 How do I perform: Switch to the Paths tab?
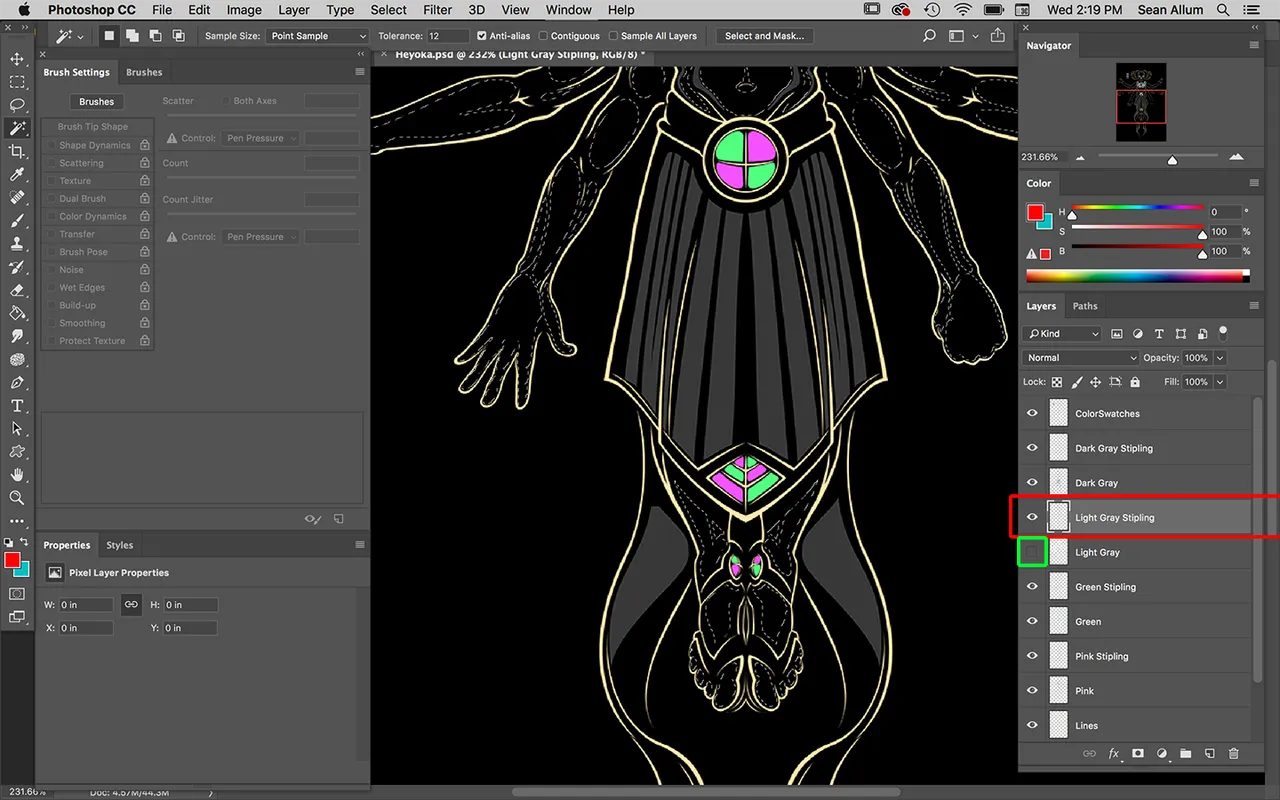[1085, 306]
